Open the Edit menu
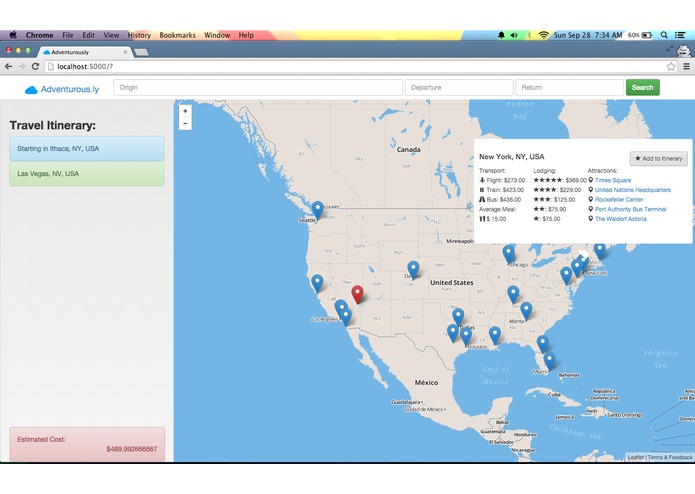The width and height of the screenshot is (695, 494). pos(88,35)
